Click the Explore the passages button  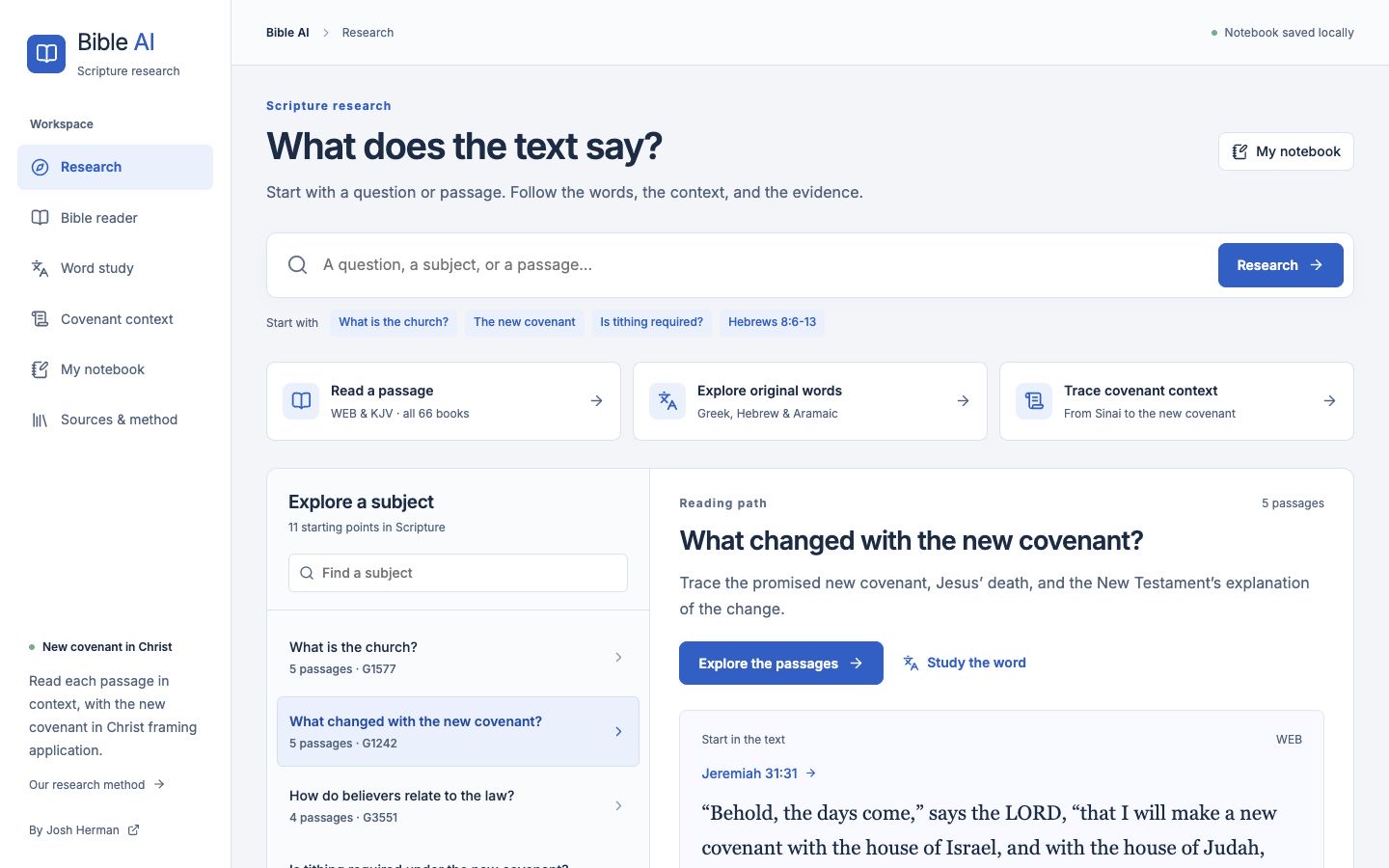780,664
